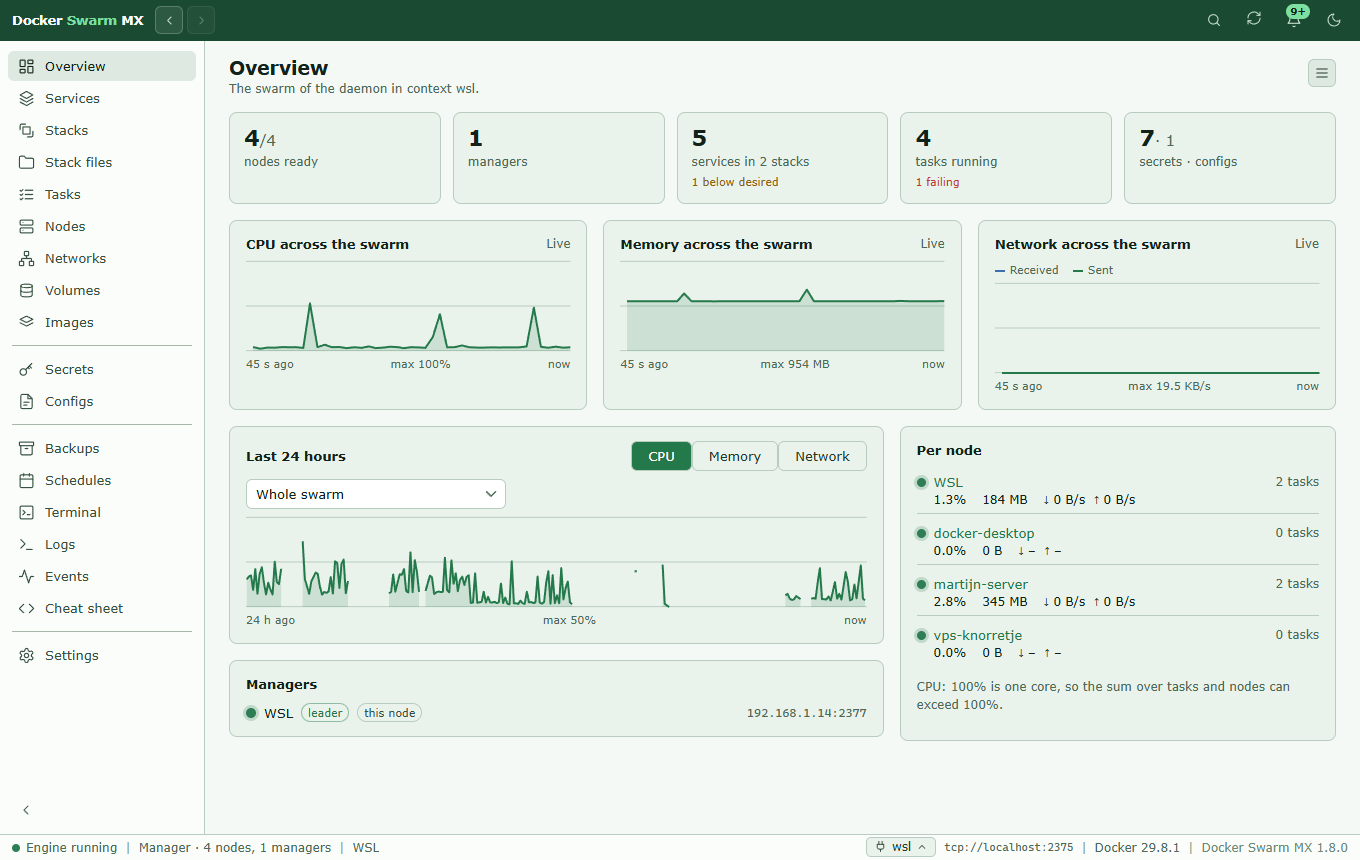1360x860 pixels.
Task: Click the Configs document icon
Action: 26,401
